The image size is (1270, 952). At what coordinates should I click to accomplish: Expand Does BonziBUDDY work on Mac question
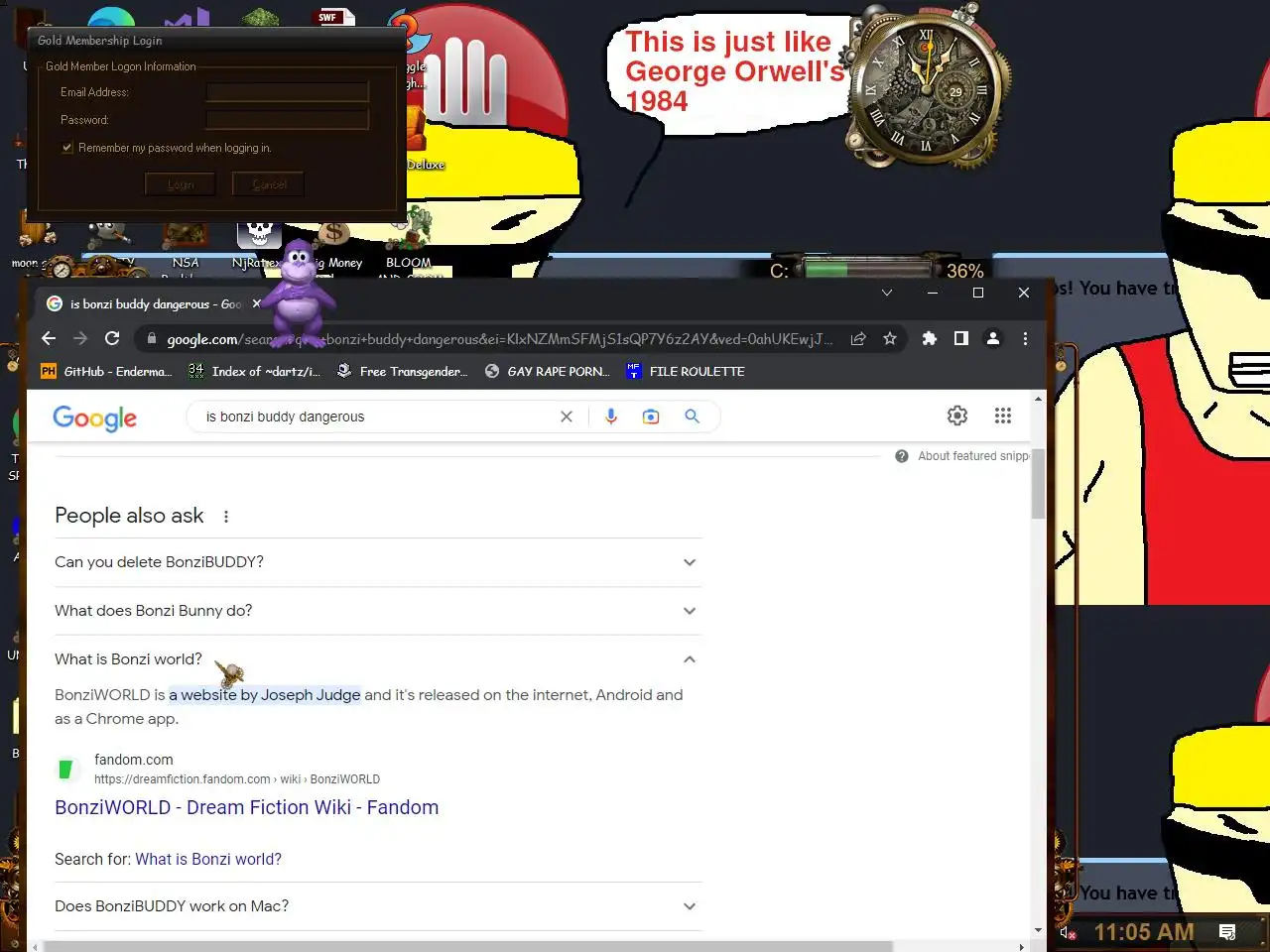(377, 906)
